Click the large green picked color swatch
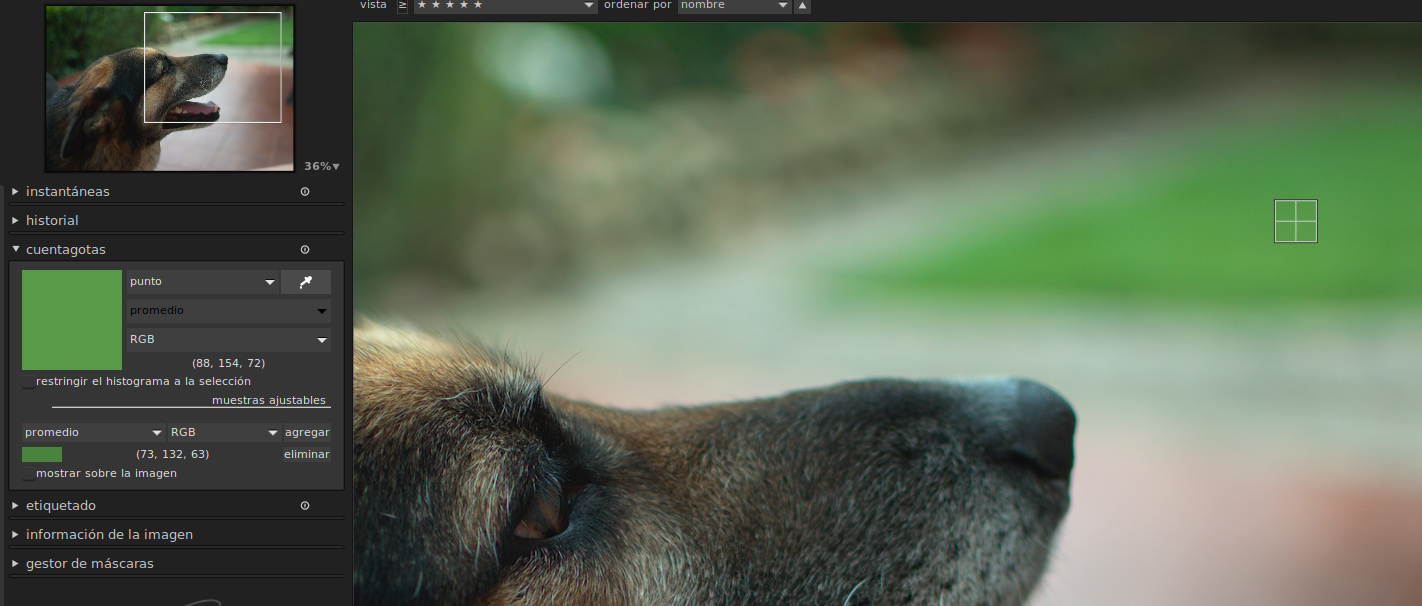 click(72, 320)
